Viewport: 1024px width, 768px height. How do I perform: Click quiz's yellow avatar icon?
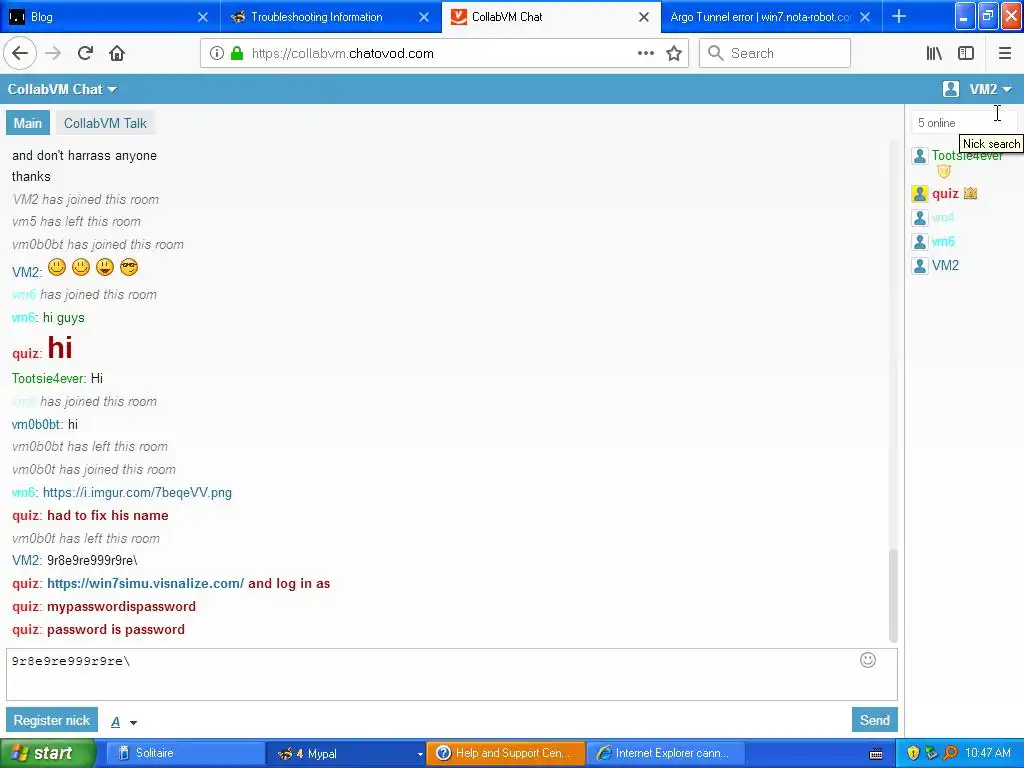pos(920,193)
